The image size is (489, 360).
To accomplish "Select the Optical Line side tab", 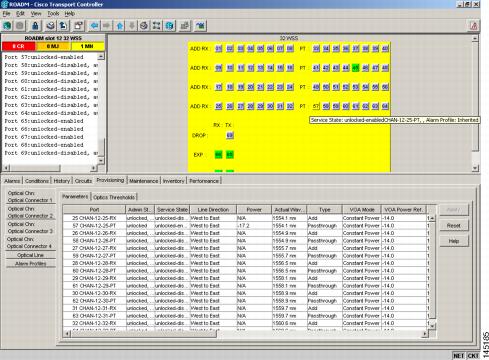I will coord(31,255).
